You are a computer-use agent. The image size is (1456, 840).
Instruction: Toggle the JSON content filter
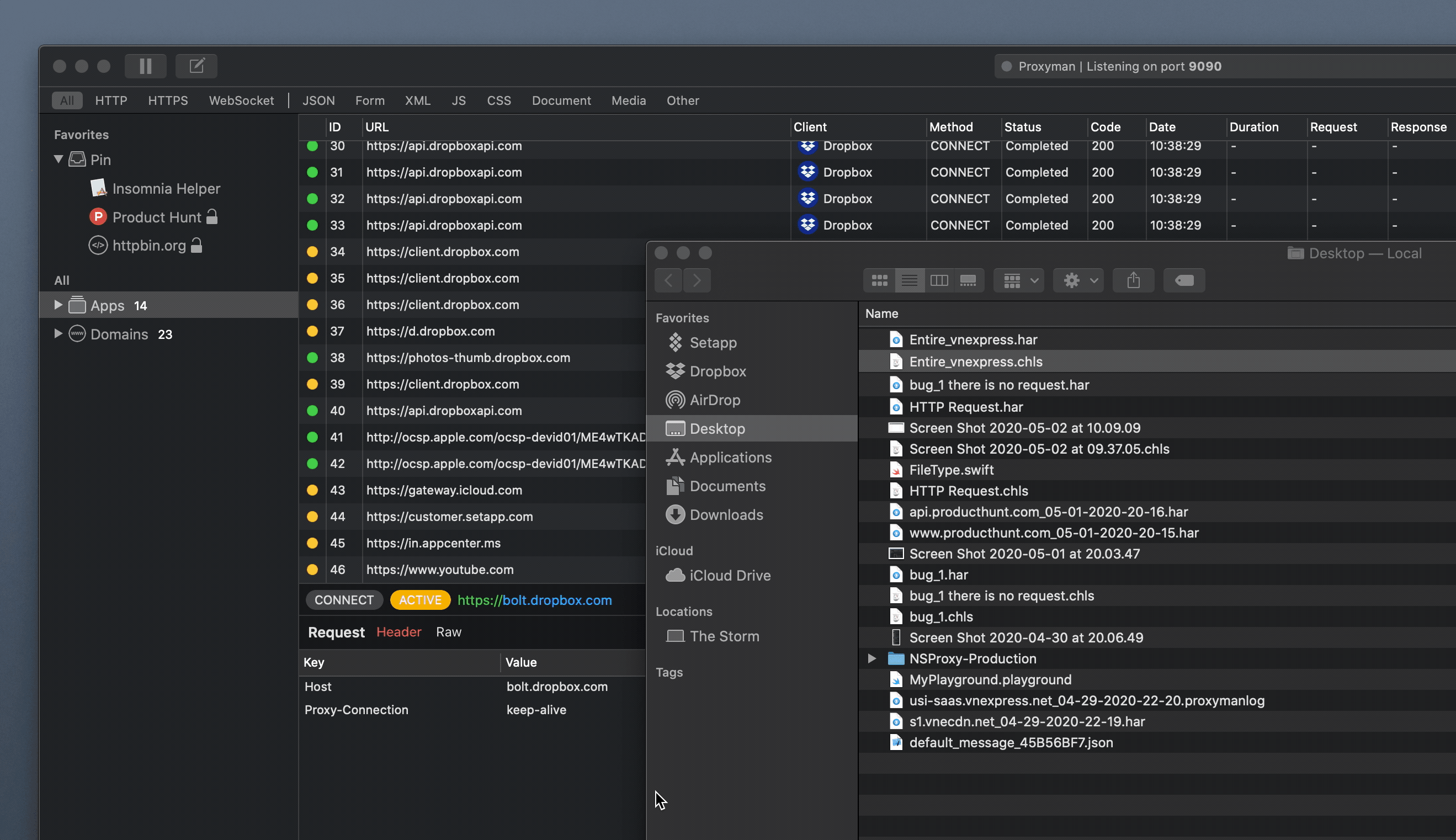(x=318, y=100)
